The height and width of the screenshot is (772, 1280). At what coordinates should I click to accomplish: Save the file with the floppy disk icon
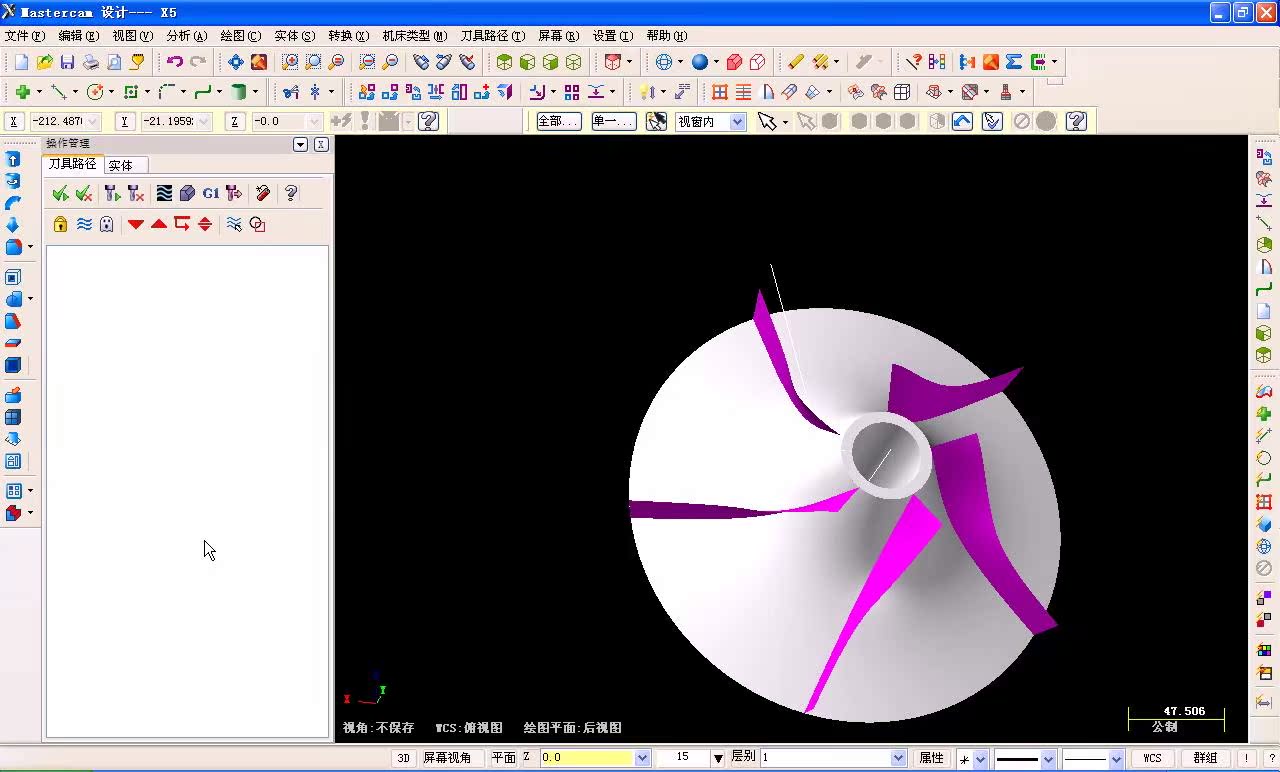pyautogui.click(x=67, y=62)
